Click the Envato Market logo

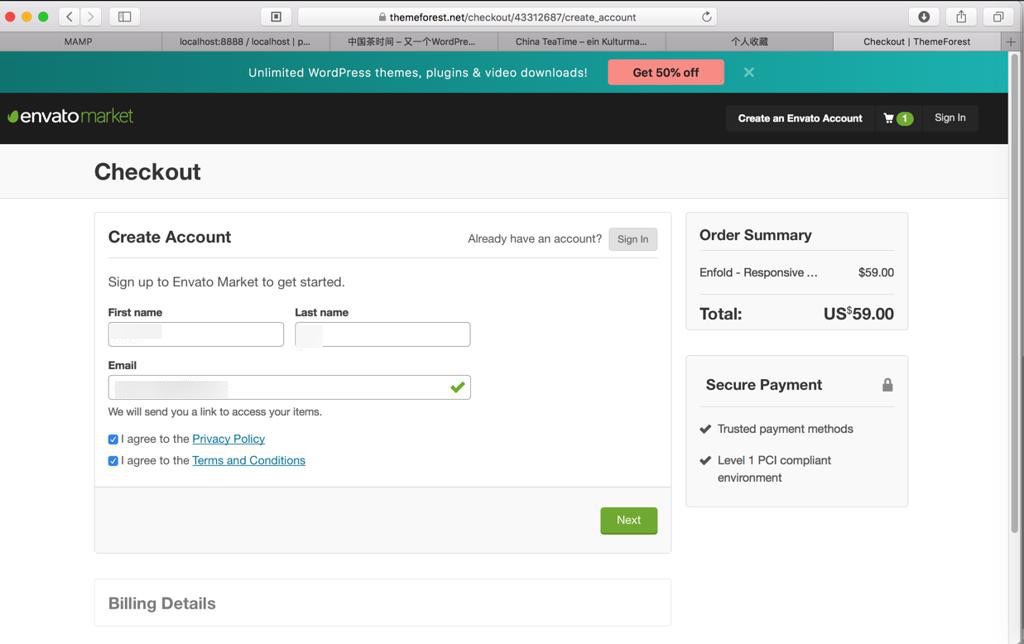(70, 116)
